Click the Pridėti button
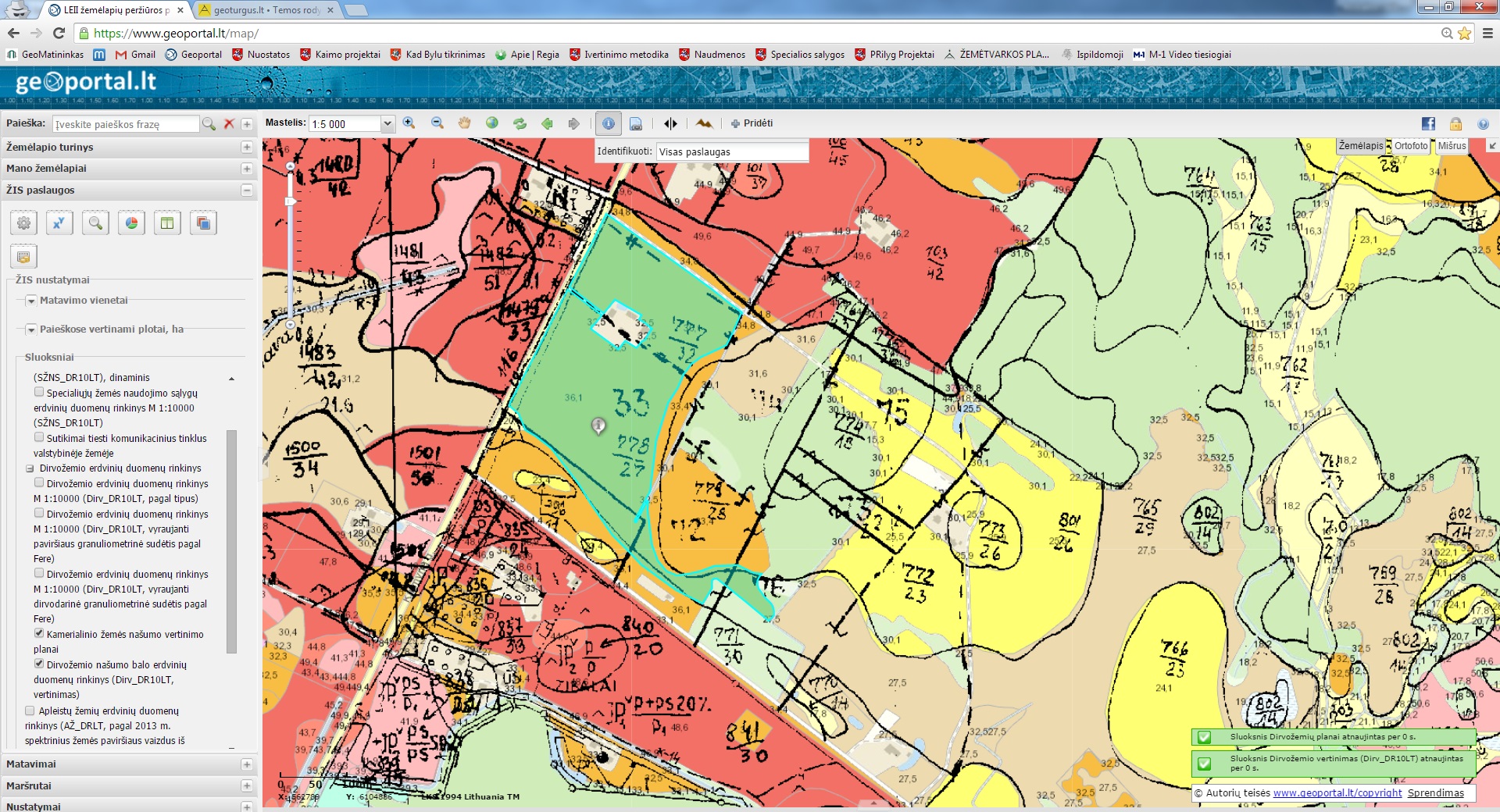Viewport: 1500px width, 812px height. 752,123
